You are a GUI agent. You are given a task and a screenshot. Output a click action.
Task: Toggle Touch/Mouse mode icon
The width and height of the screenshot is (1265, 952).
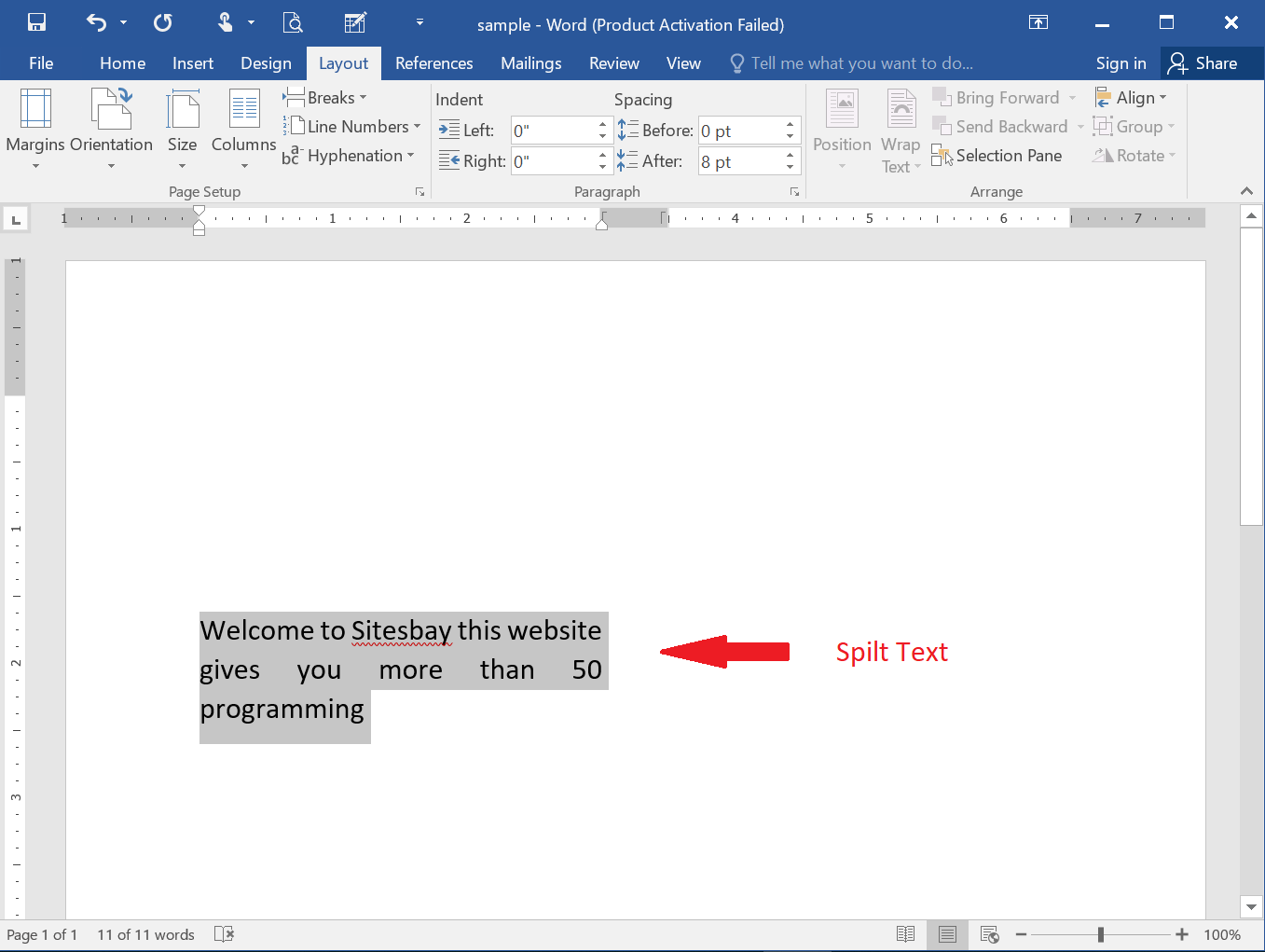(225, 22)
